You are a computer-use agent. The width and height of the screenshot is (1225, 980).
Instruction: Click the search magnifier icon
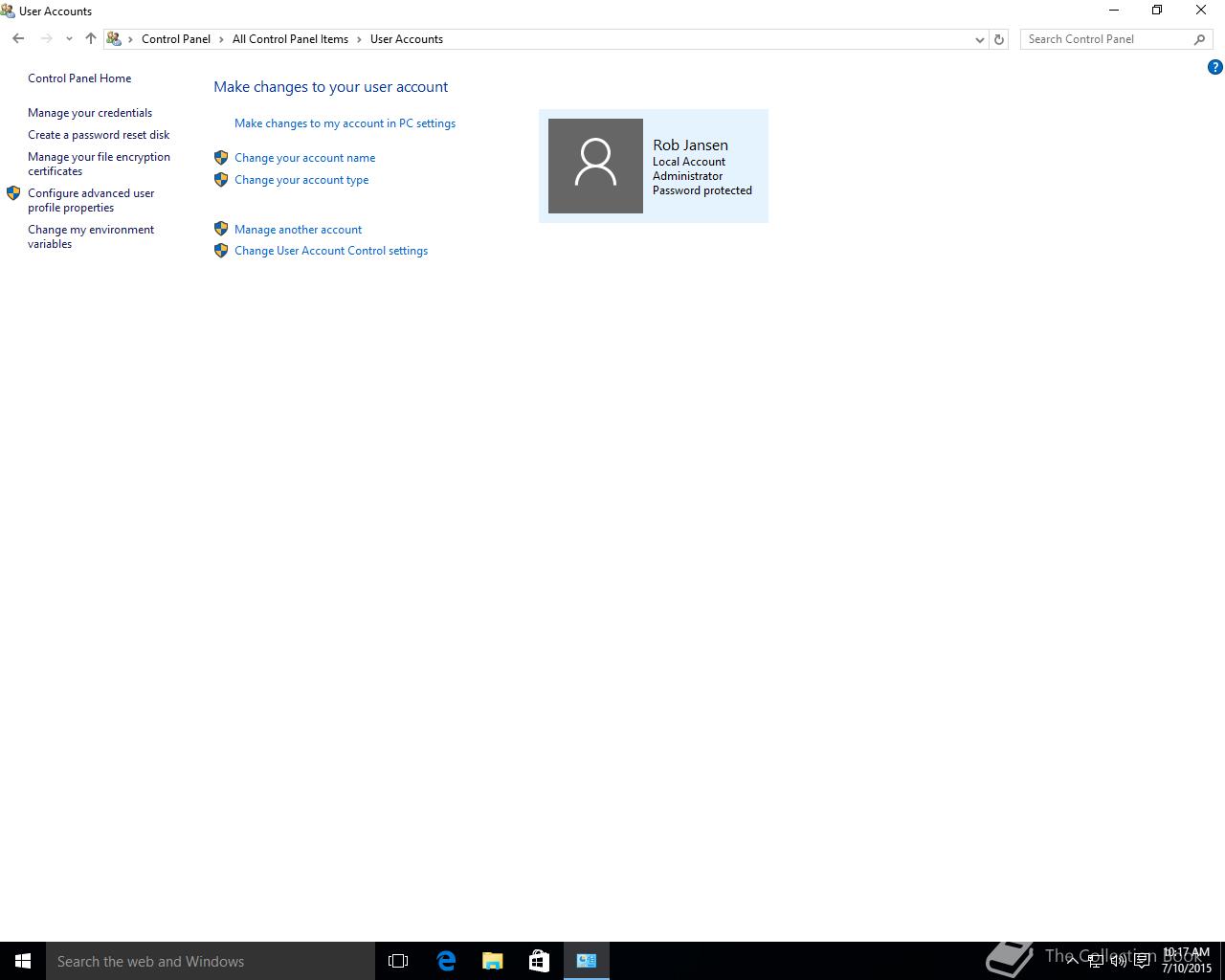[1200, 39]
